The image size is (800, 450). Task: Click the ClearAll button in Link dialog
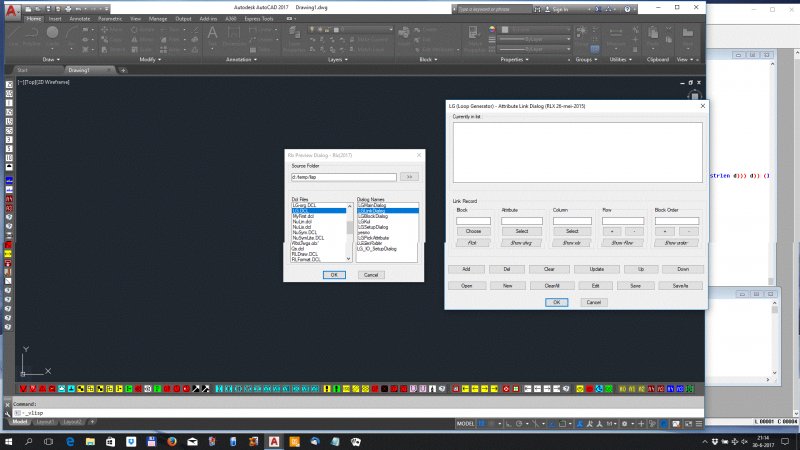click(x=551, y=286)
